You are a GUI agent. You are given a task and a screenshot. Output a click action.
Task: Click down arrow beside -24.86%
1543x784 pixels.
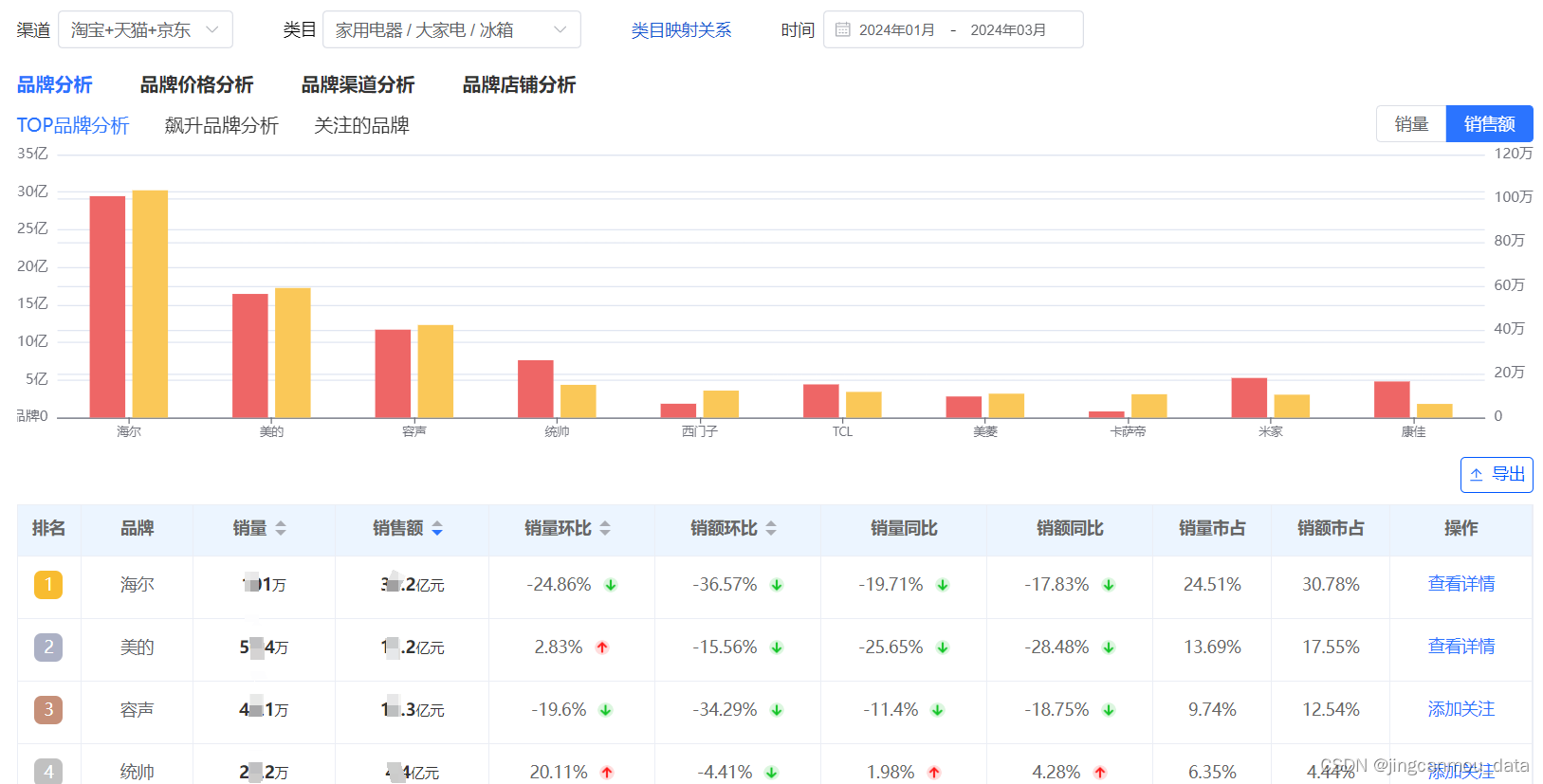click(x=611, y=585)
